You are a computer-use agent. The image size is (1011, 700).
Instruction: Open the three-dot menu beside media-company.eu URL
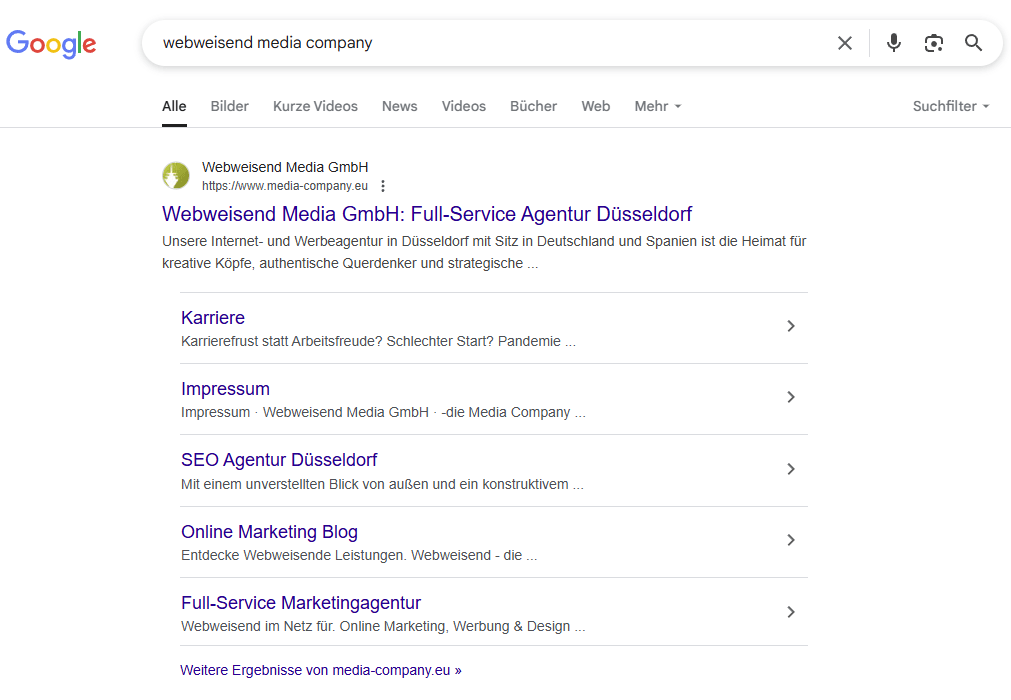click(383, 186)
